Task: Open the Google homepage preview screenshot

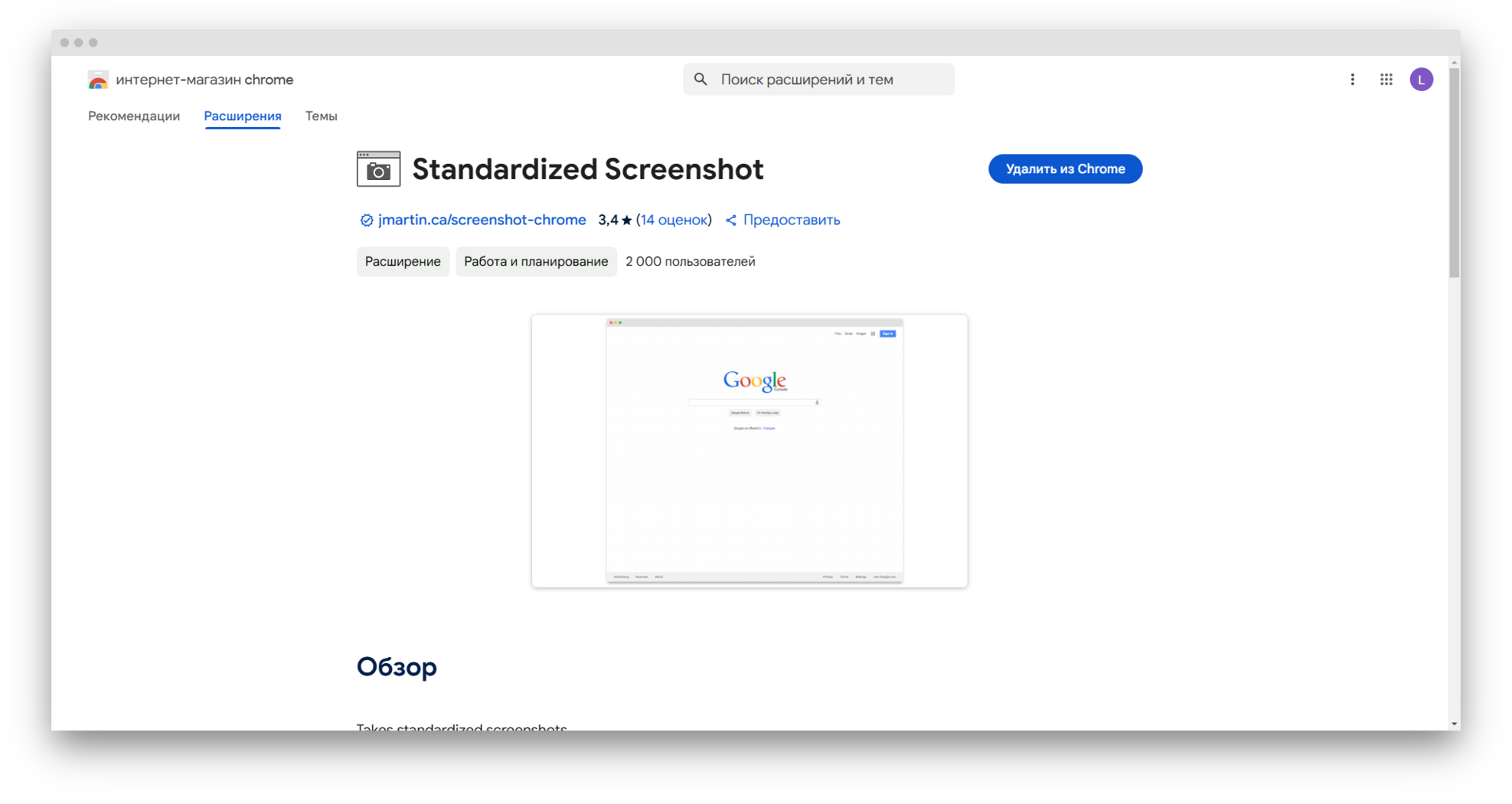Action: pos(749,451)
